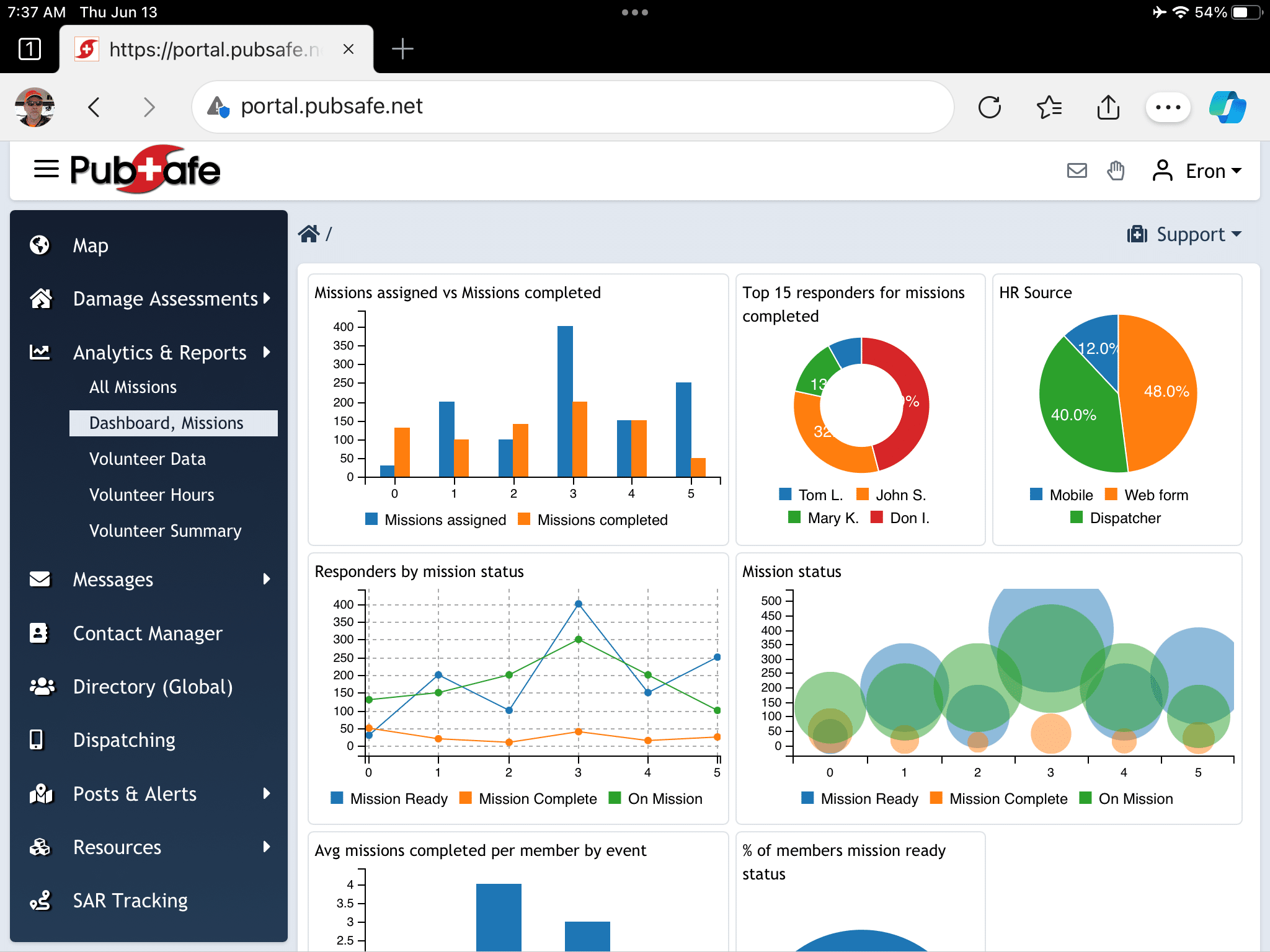
Task: Open the Volunteer Data report
Action: 148,458
